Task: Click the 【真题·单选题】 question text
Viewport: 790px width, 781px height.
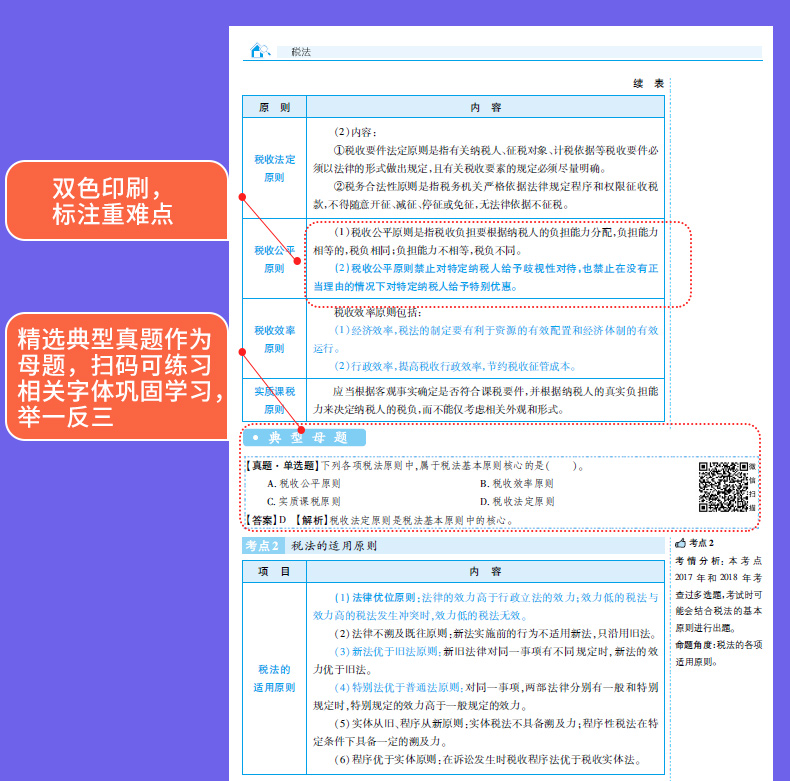Action: [x=414, y=466]
